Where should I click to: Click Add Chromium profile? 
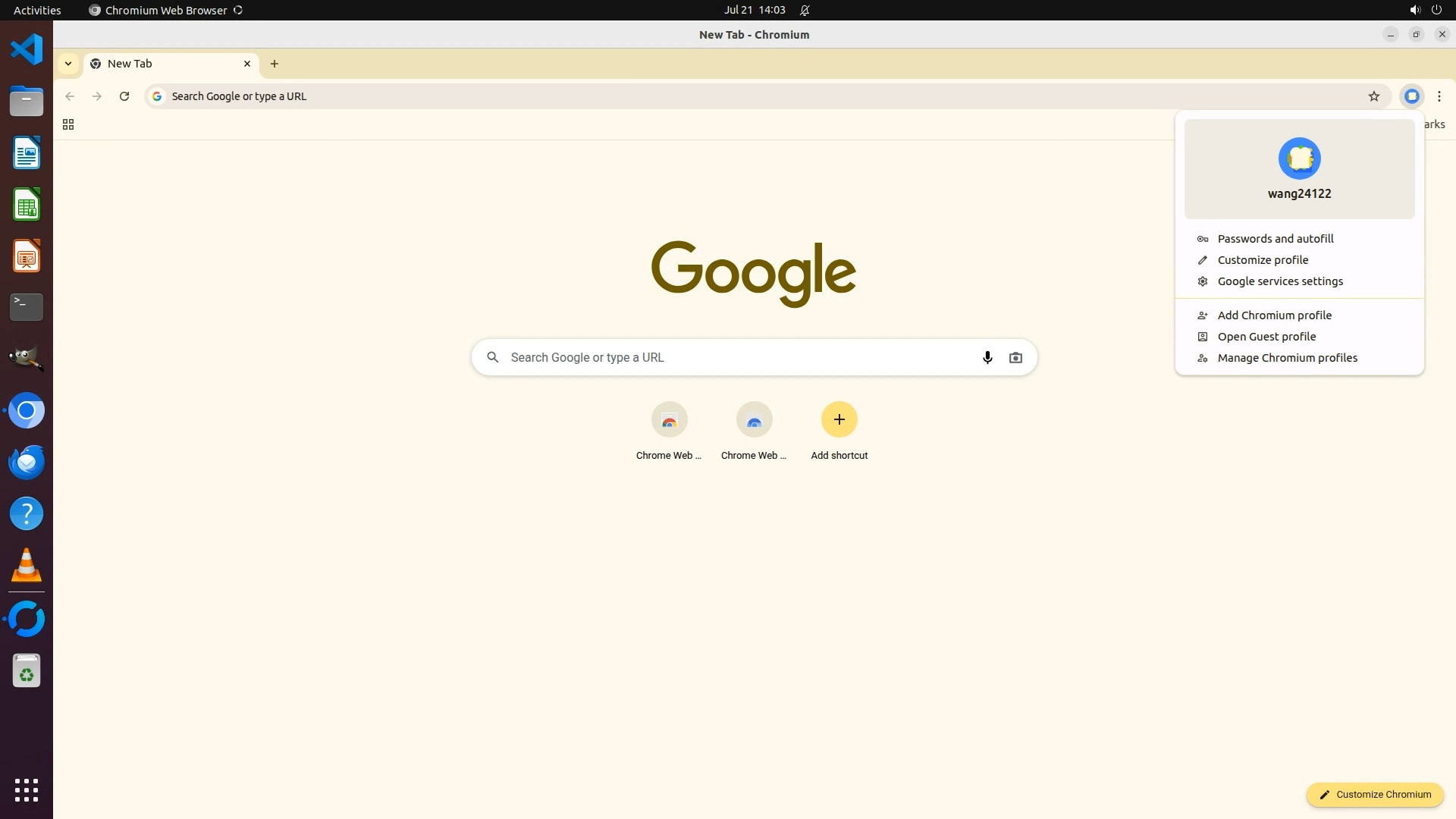pos(1274,315)
